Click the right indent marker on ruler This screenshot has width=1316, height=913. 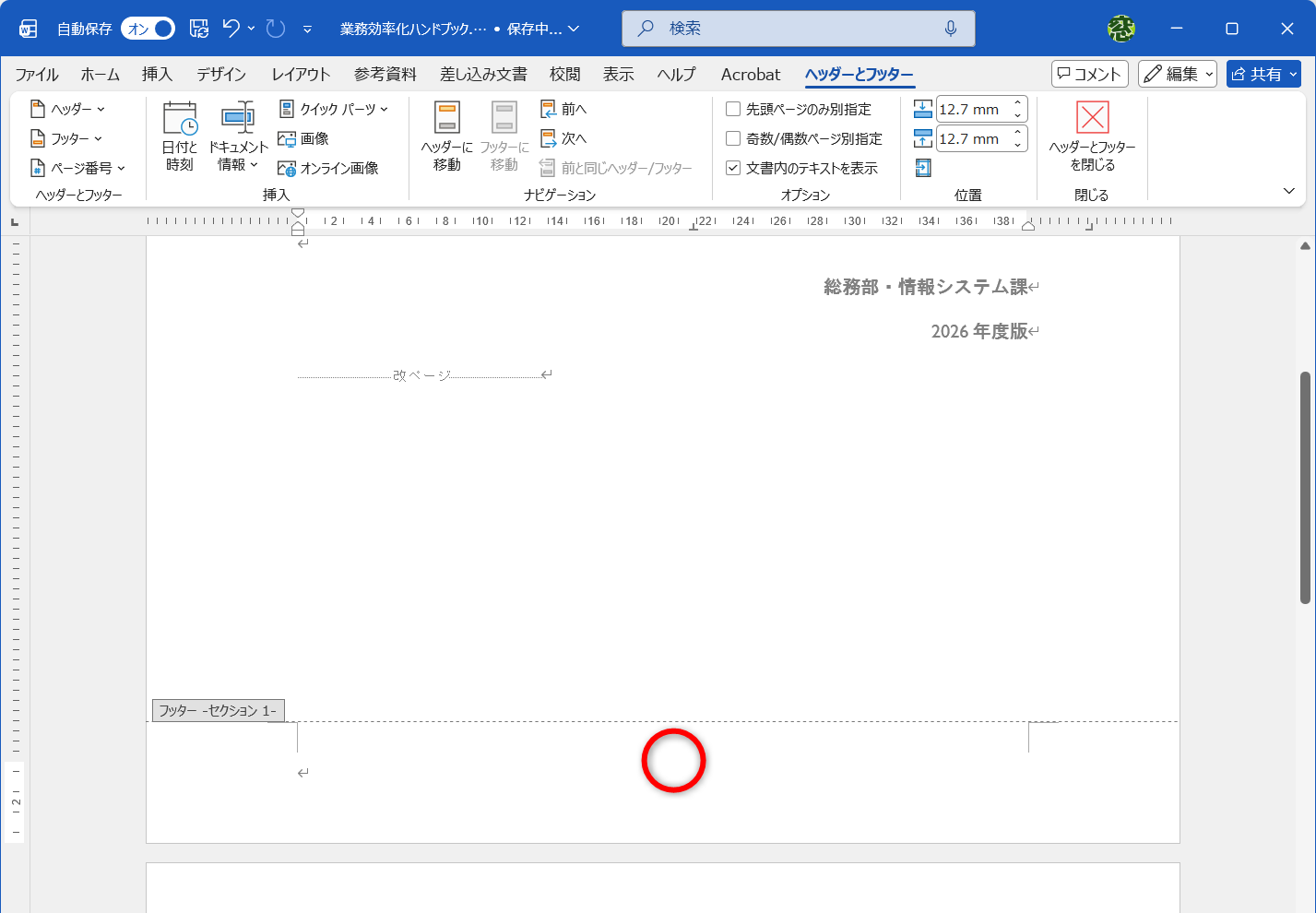pos(1028,226)
